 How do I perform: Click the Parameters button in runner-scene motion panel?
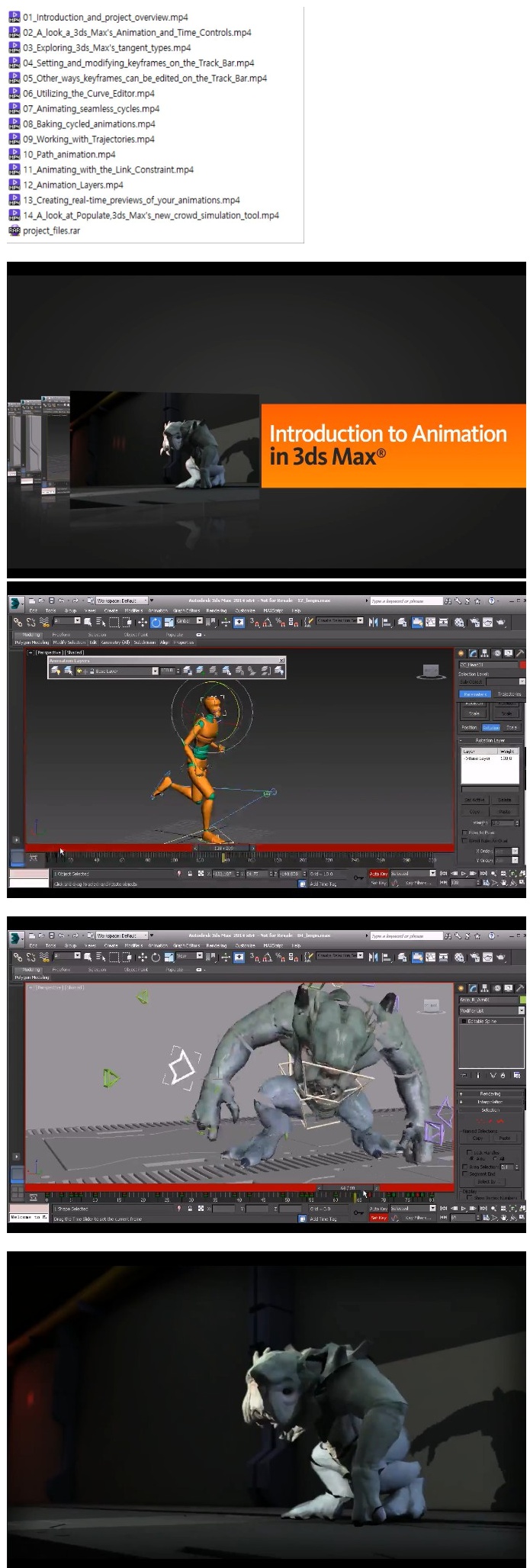475,694
